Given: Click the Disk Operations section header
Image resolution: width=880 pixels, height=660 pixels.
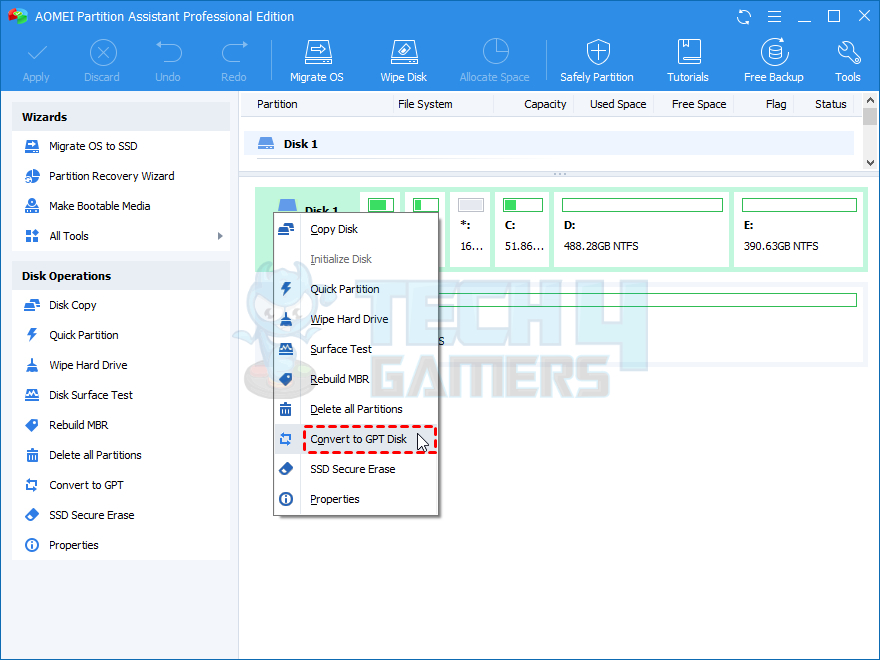Looking at the screenshot, I should pyautogui.click(x=121, y=276).
